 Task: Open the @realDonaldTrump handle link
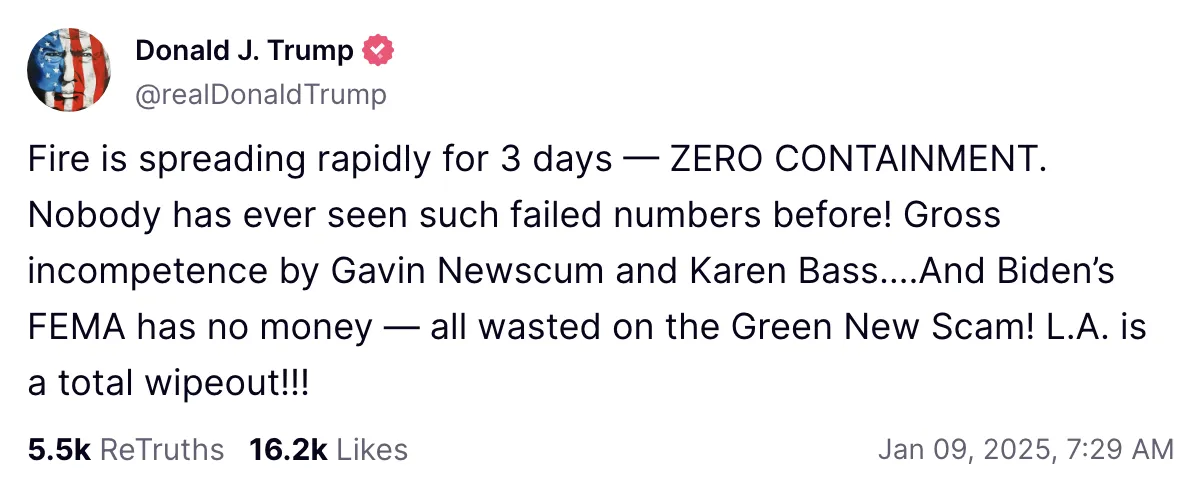(x=260, y=95)
